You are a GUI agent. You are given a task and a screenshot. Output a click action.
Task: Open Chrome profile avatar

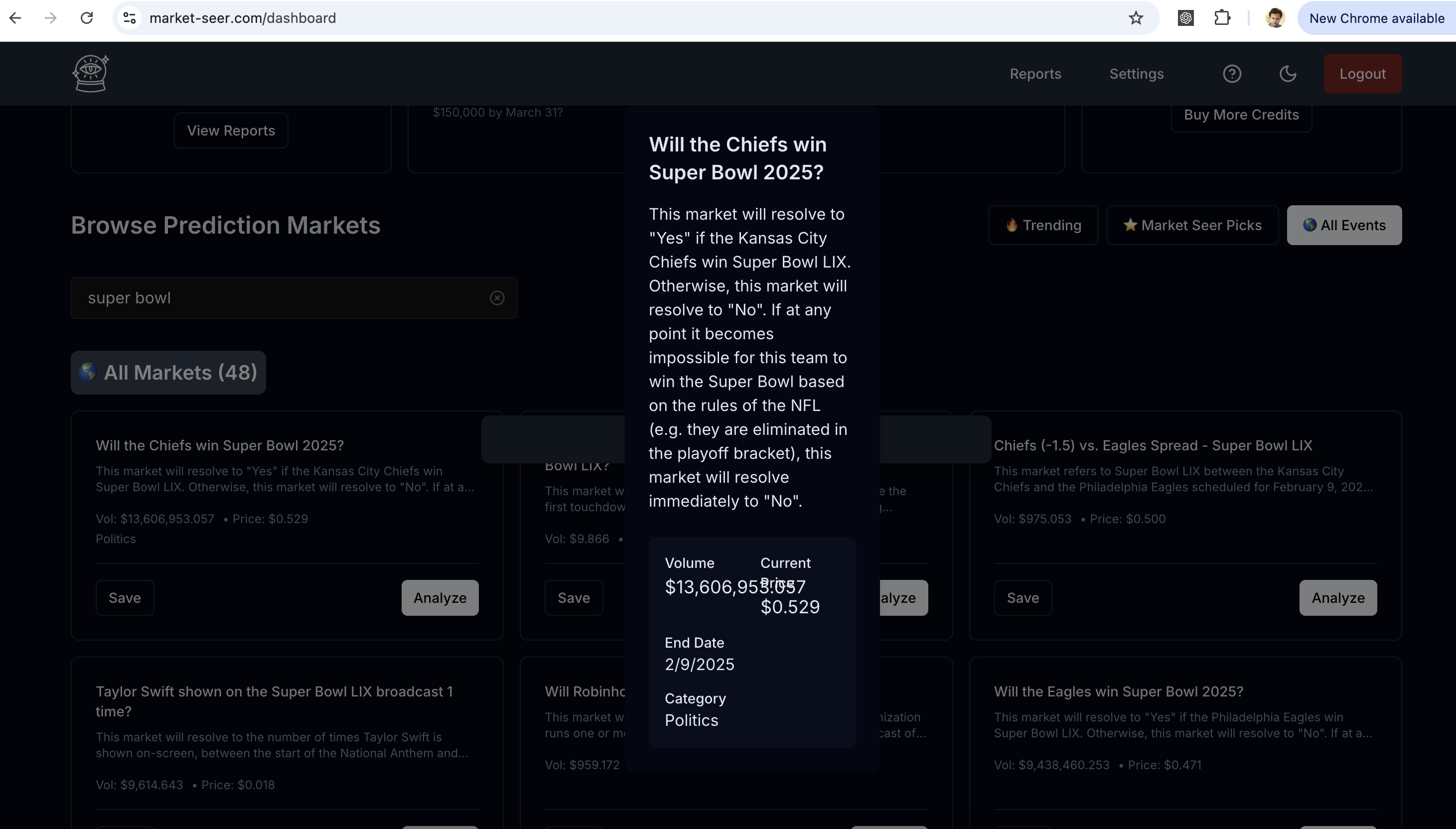pos(1275,18)
